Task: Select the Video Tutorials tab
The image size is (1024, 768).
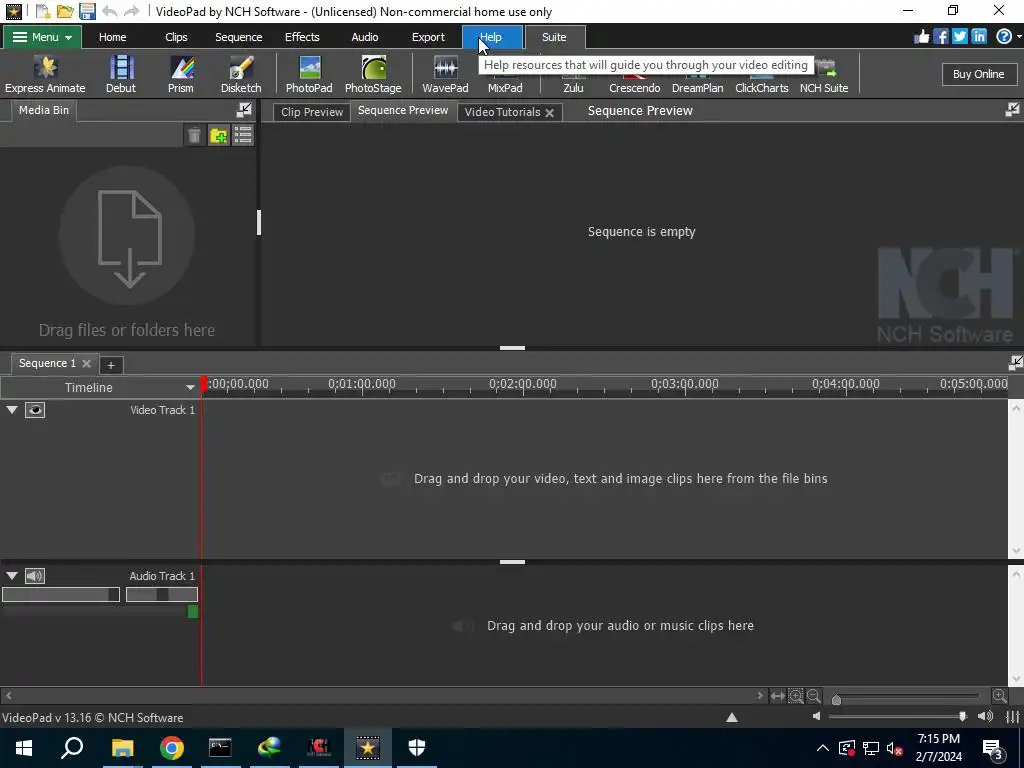Action: (502, 112)
